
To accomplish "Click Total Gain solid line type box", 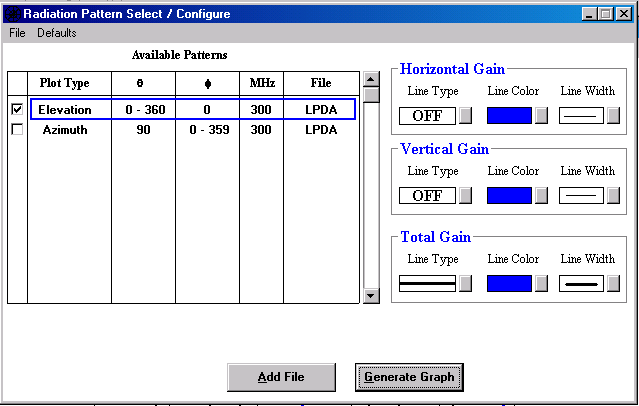I will (x=427, y=284).
